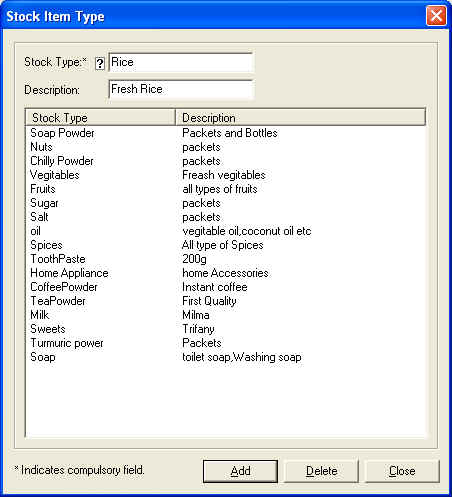
Task: Sort by Stock Type column header
Action: coord(101,117)
